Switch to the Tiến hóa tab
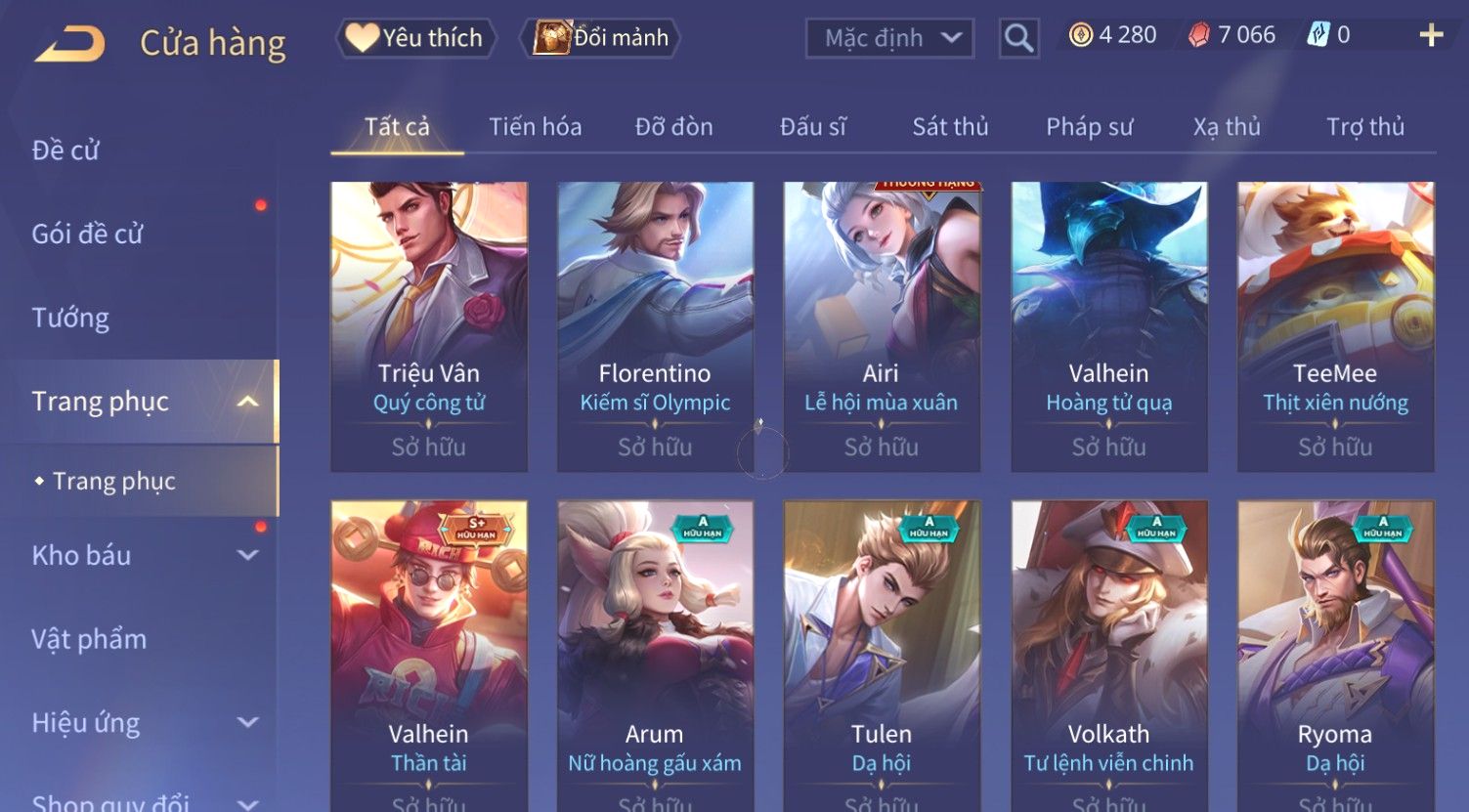Screen dimensions: 1469x812 tap(535, 127)
